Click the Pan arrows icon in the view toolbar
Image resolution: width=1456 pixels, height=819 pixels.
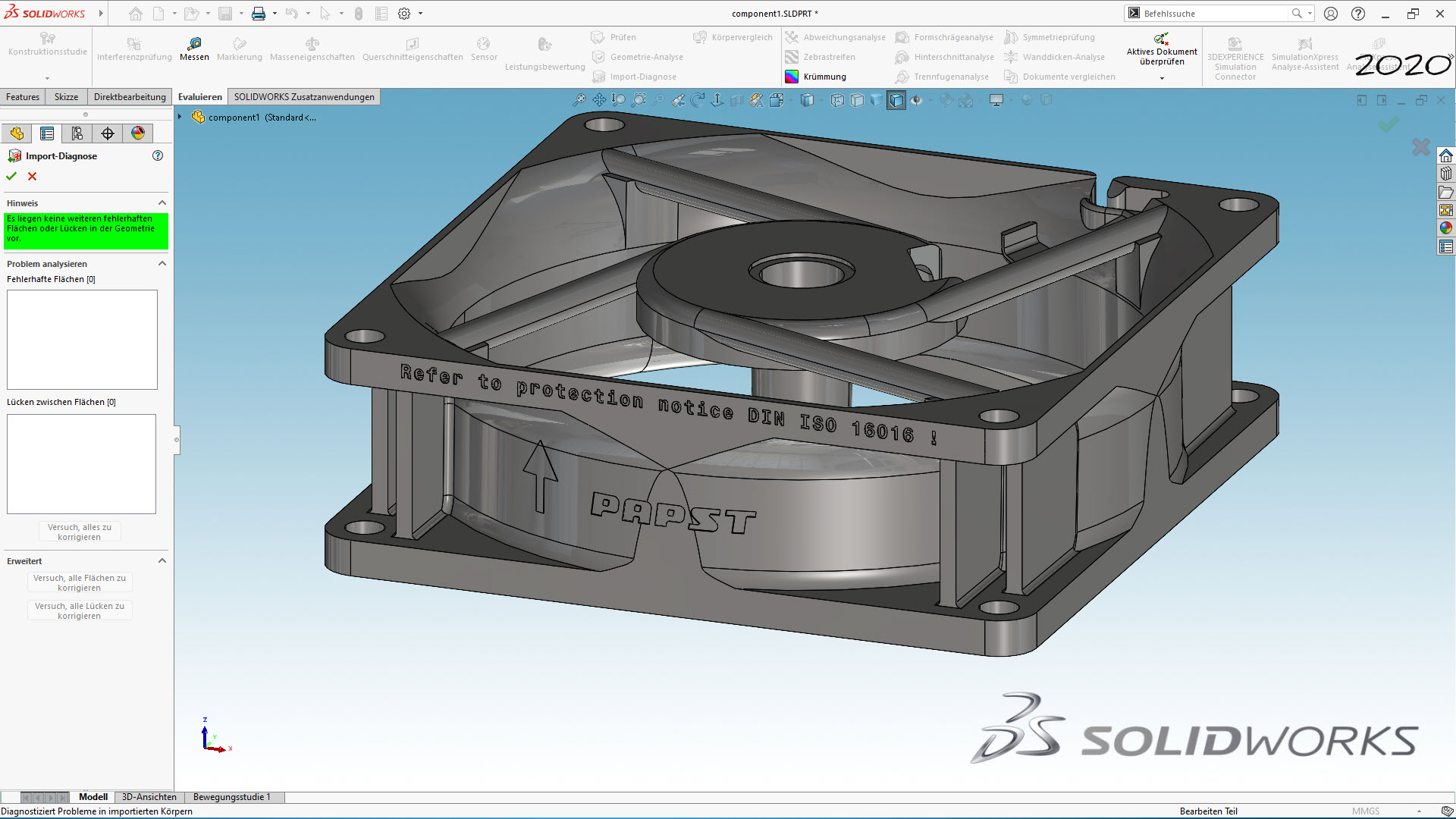tap(599, 100)
